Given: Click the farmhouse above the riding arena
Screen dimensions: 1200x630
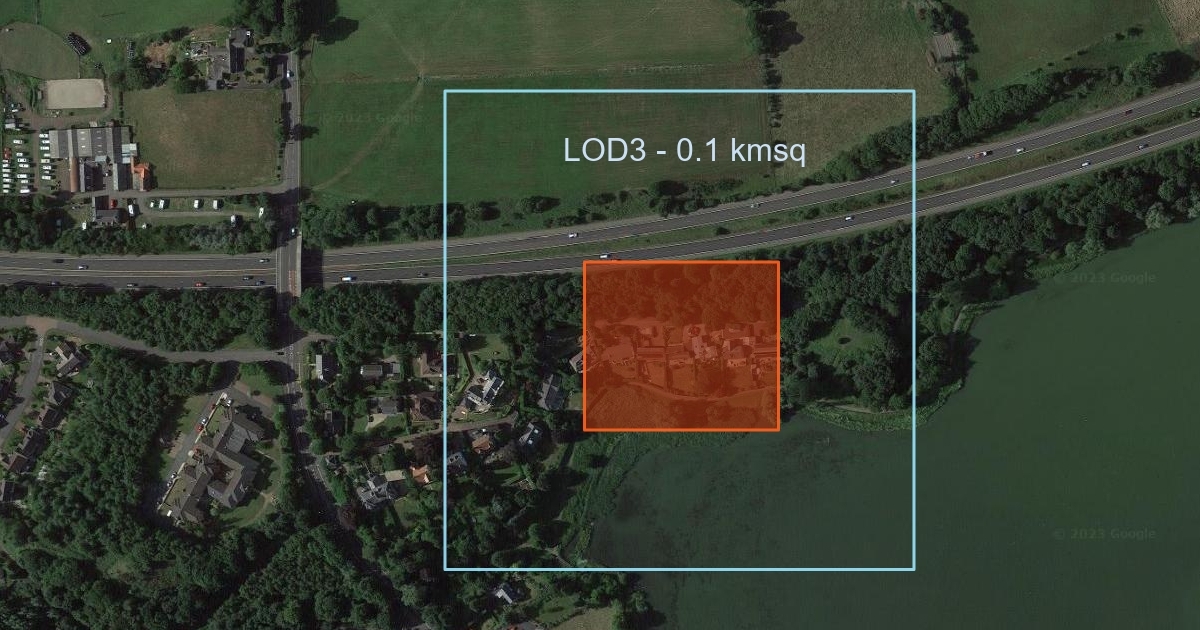Looking at the screenshot, I should (224, 58).
